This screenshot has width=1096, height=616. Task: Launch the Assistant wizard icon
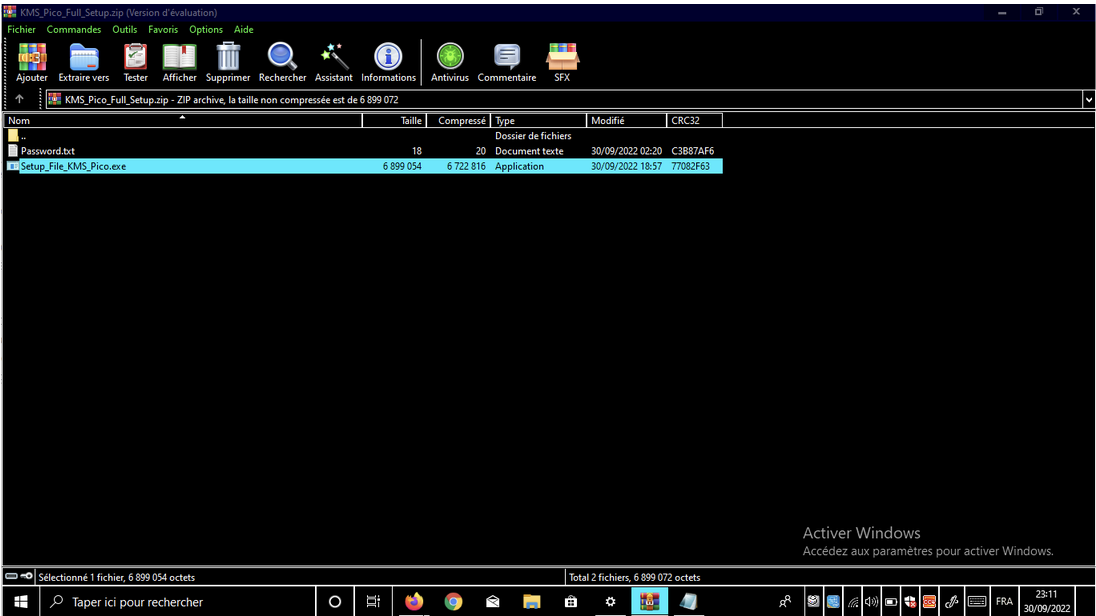334,62
